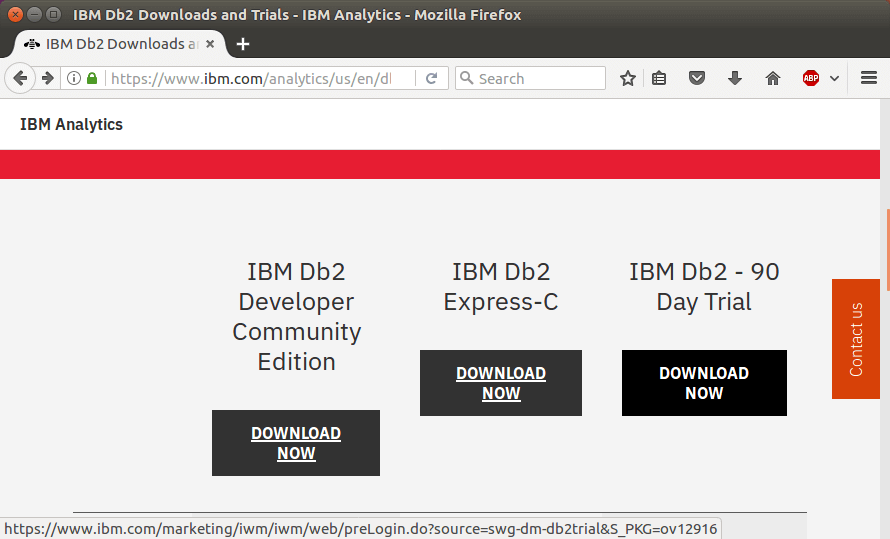Open the Adblock Plus icon
This screenshot has width=890, height=539.
811,78
